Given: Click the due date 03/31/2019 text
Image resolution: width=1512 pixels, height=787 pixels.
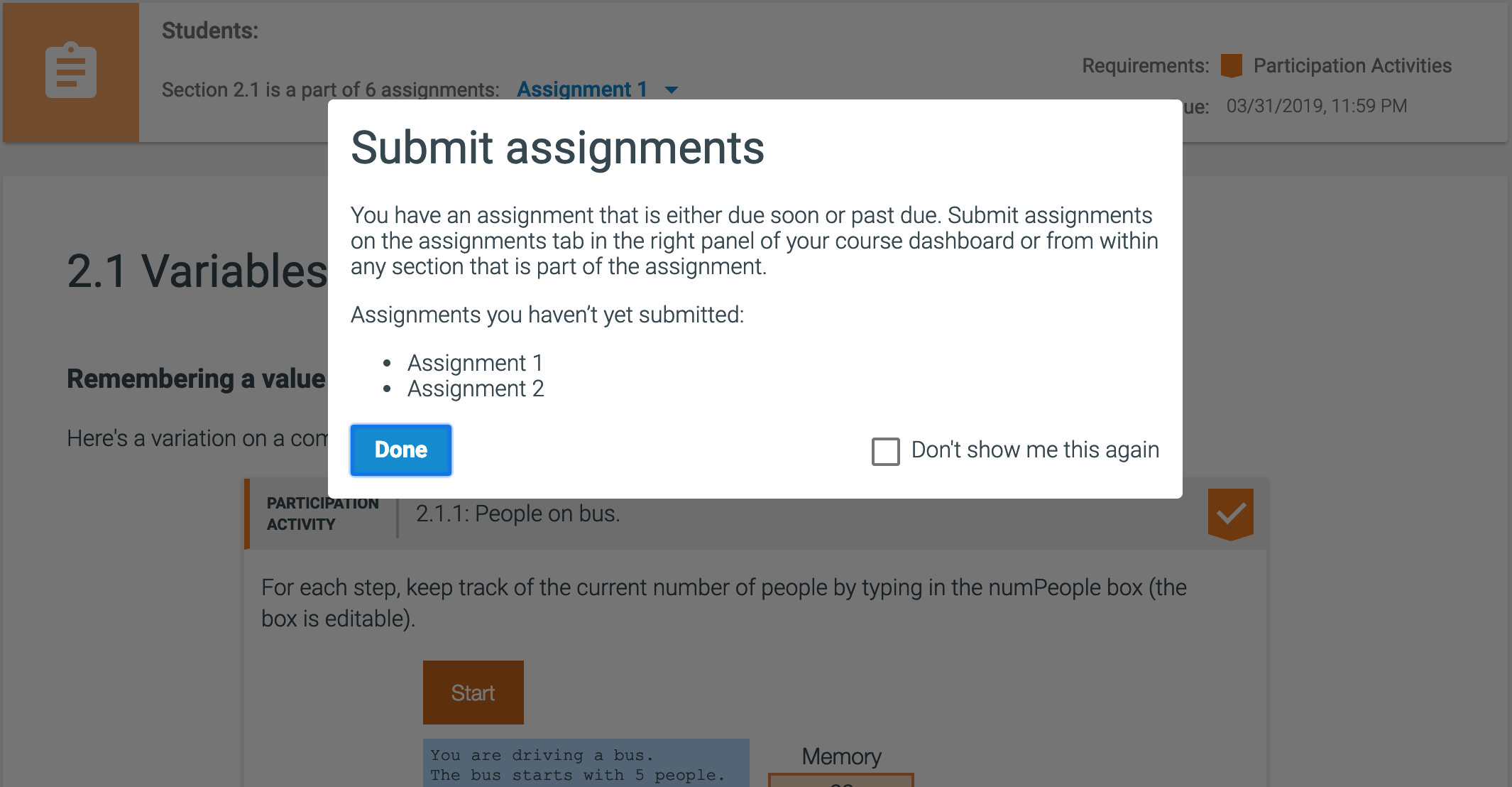Looking at the screenshot, I should (1316, 106).
